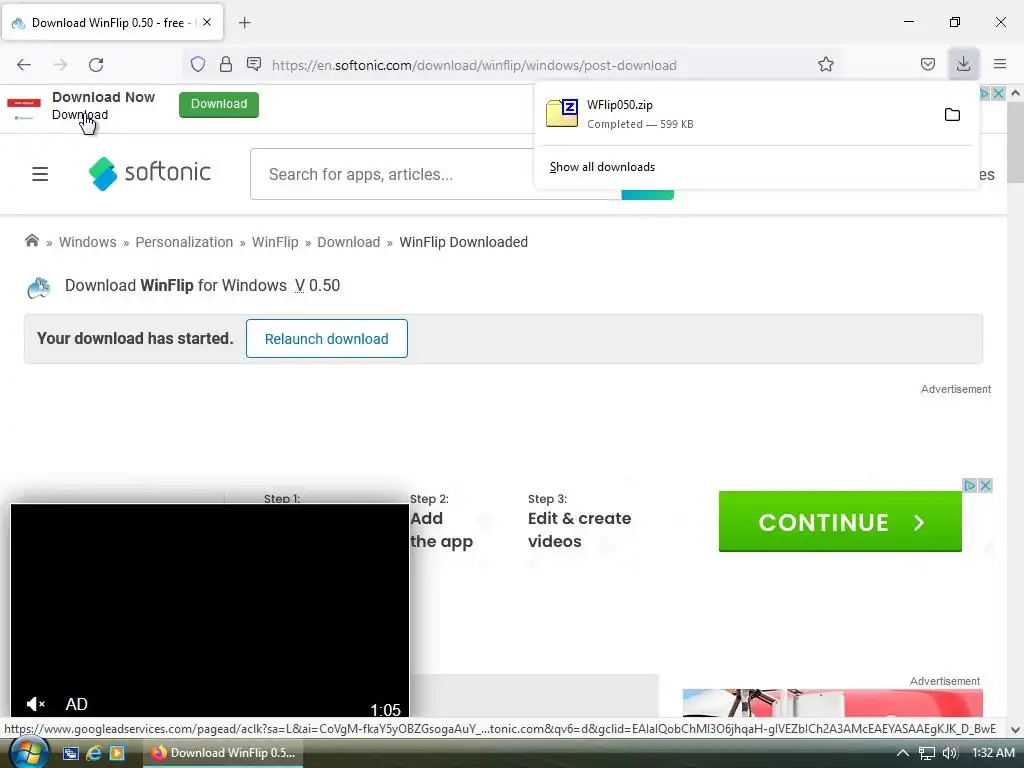The height and width of the screenshot is (768, 1024).
Task: View site security padlock info
Action: pos(226,64)
